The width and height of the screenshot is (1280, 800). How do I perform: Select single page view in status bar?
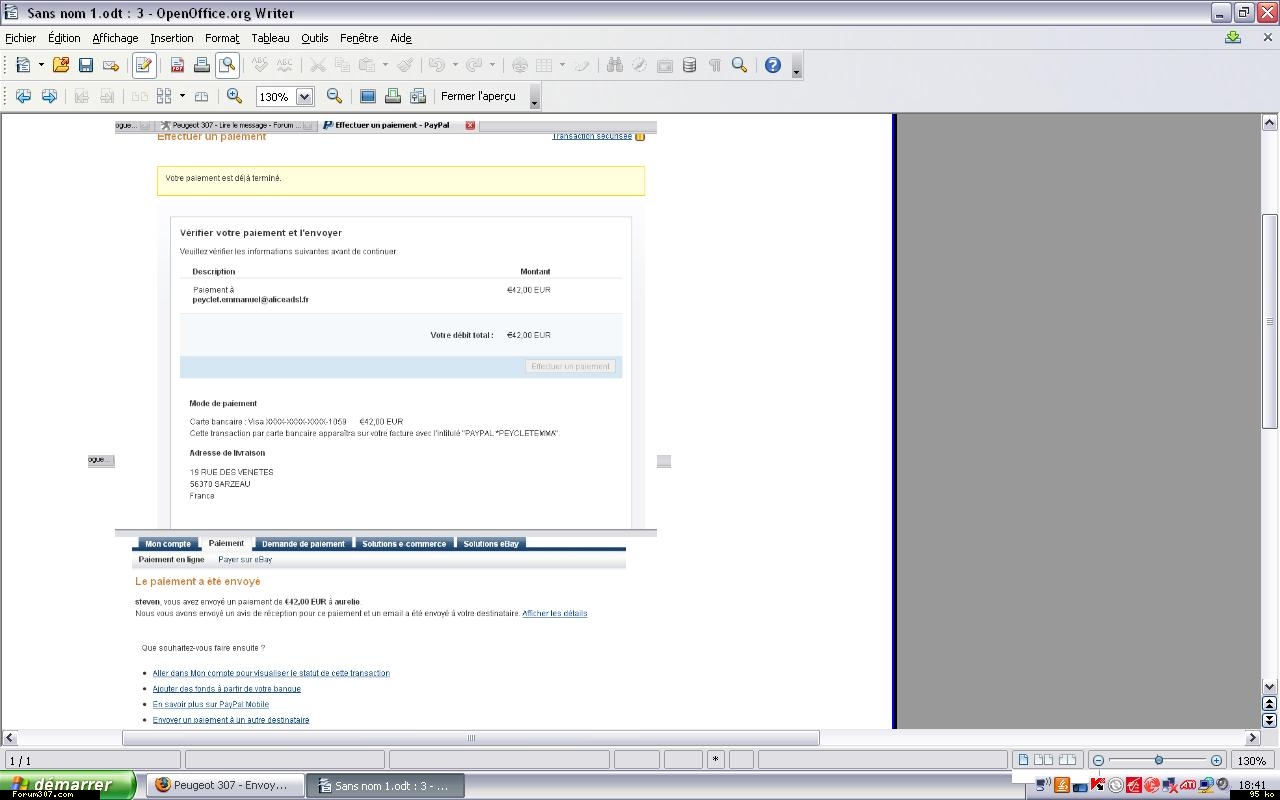click(1022, 760)
